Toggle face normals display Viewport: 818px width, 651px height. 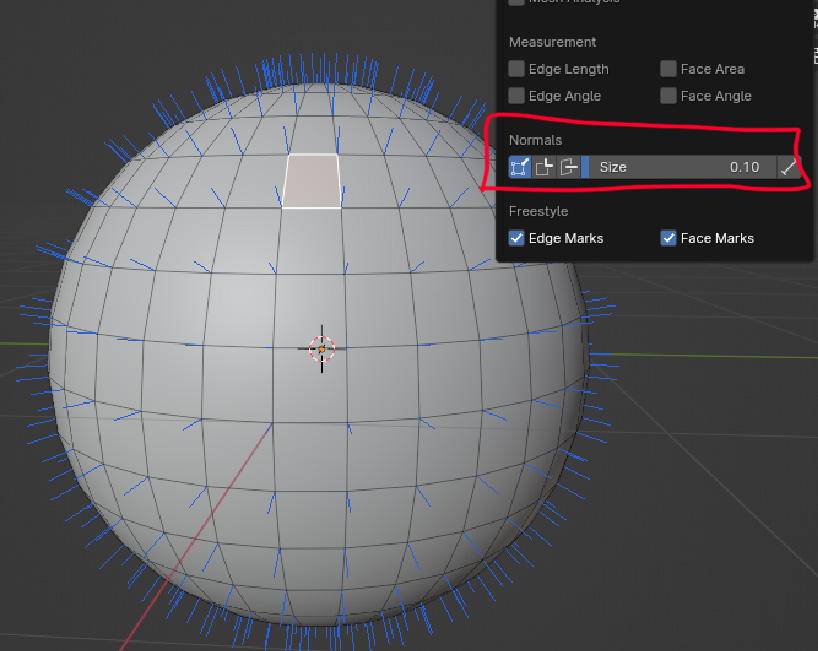(568, 167)
